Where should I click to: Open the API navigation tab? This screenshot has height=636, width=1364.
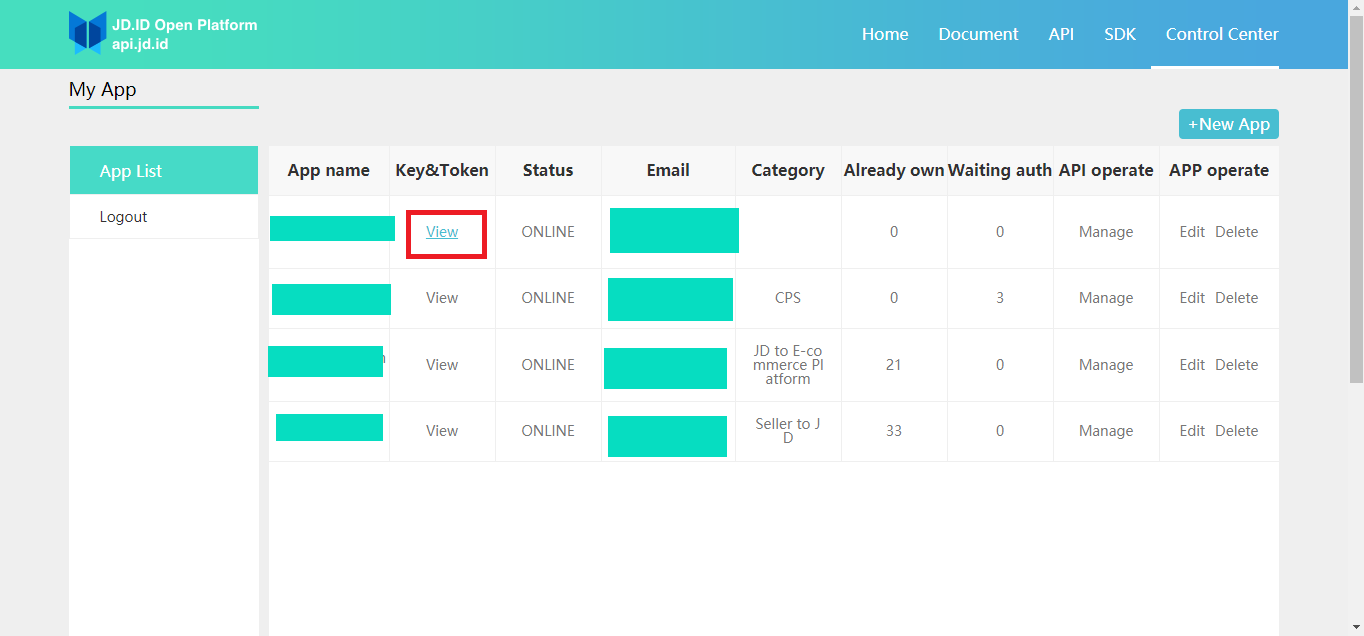click(1061, 34)
